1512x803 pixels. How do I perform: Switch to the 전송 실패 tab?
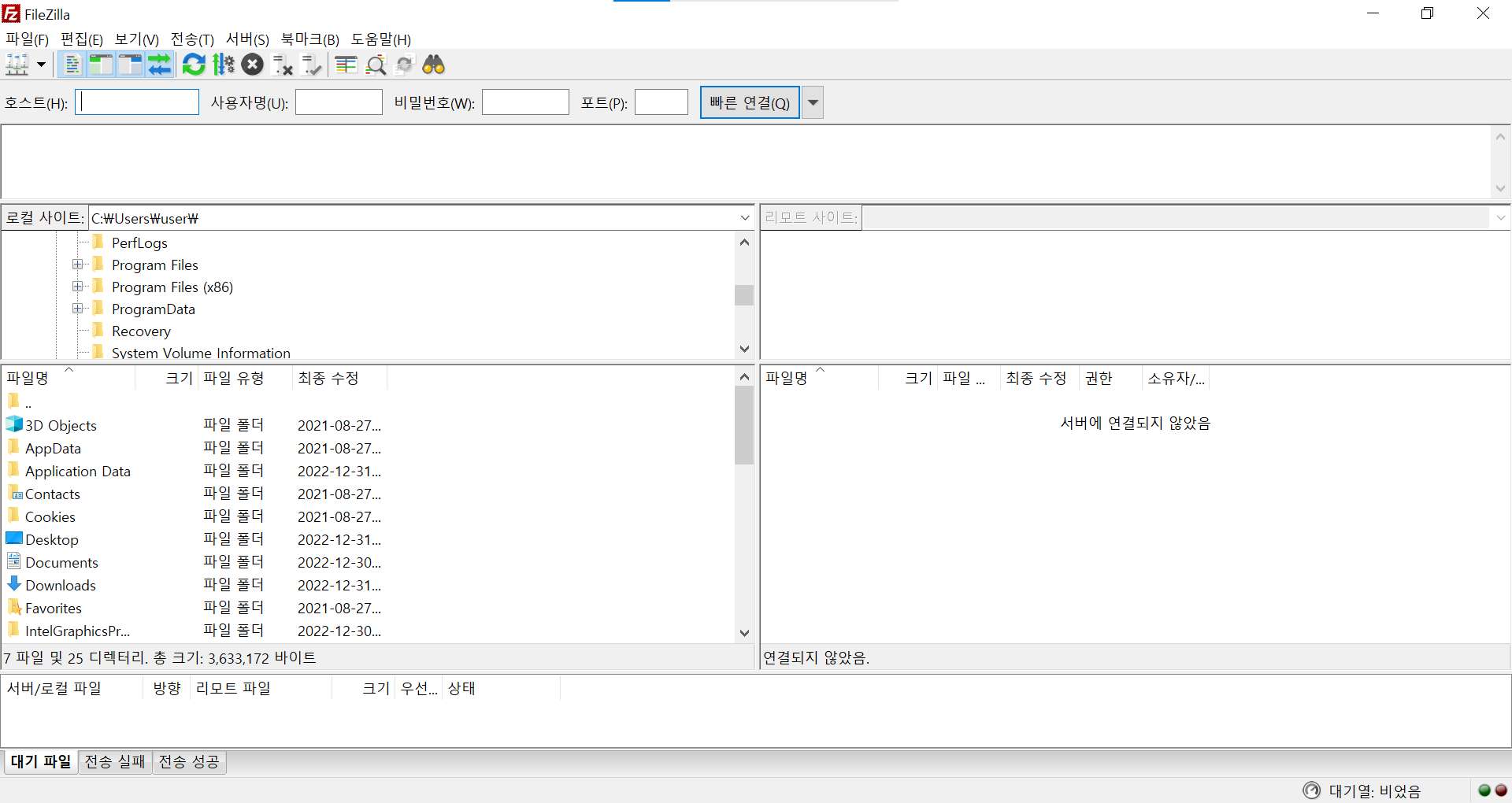click(x=115, y=761)
